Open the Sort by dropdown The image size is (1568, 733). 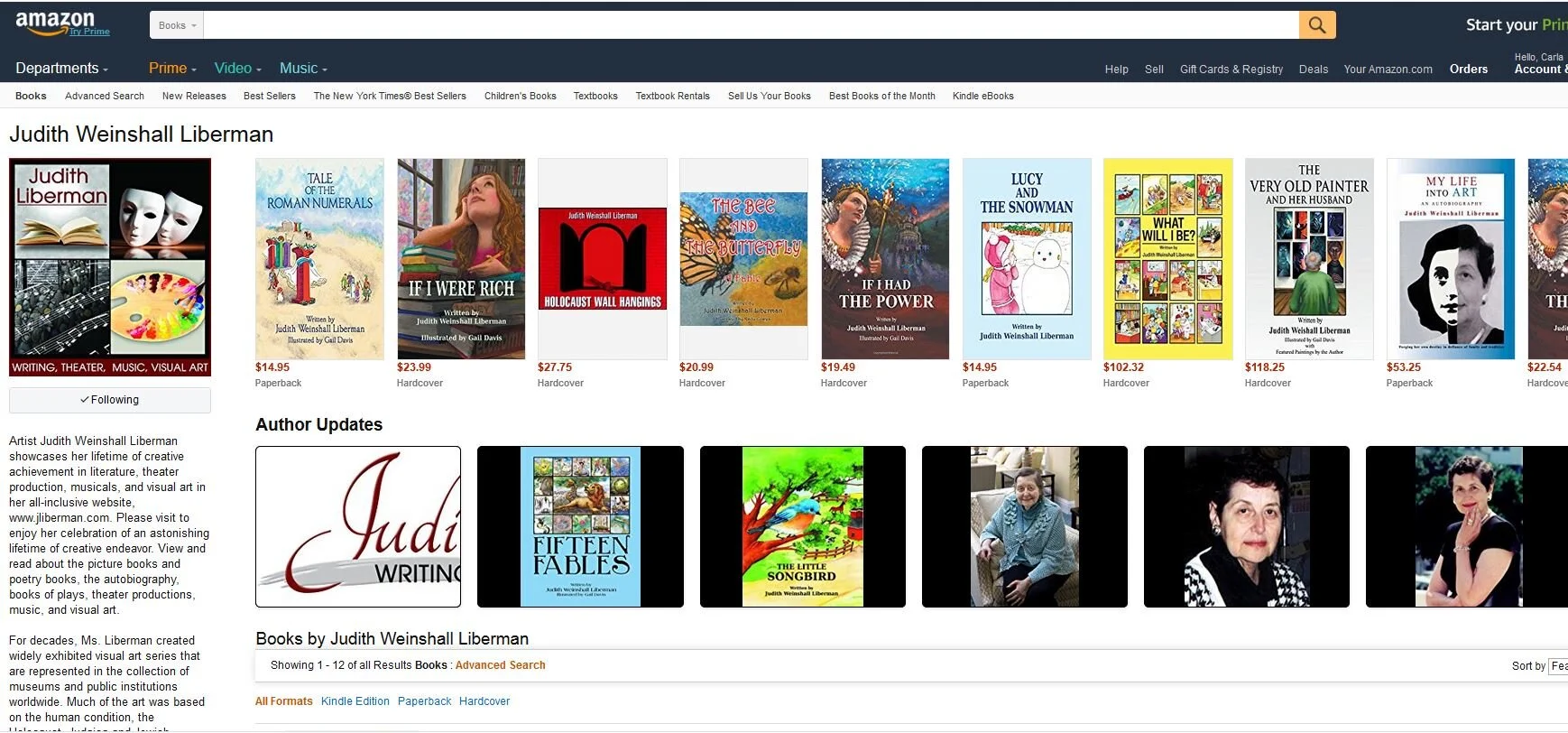pyautogui.click(x=1558, y=666)
